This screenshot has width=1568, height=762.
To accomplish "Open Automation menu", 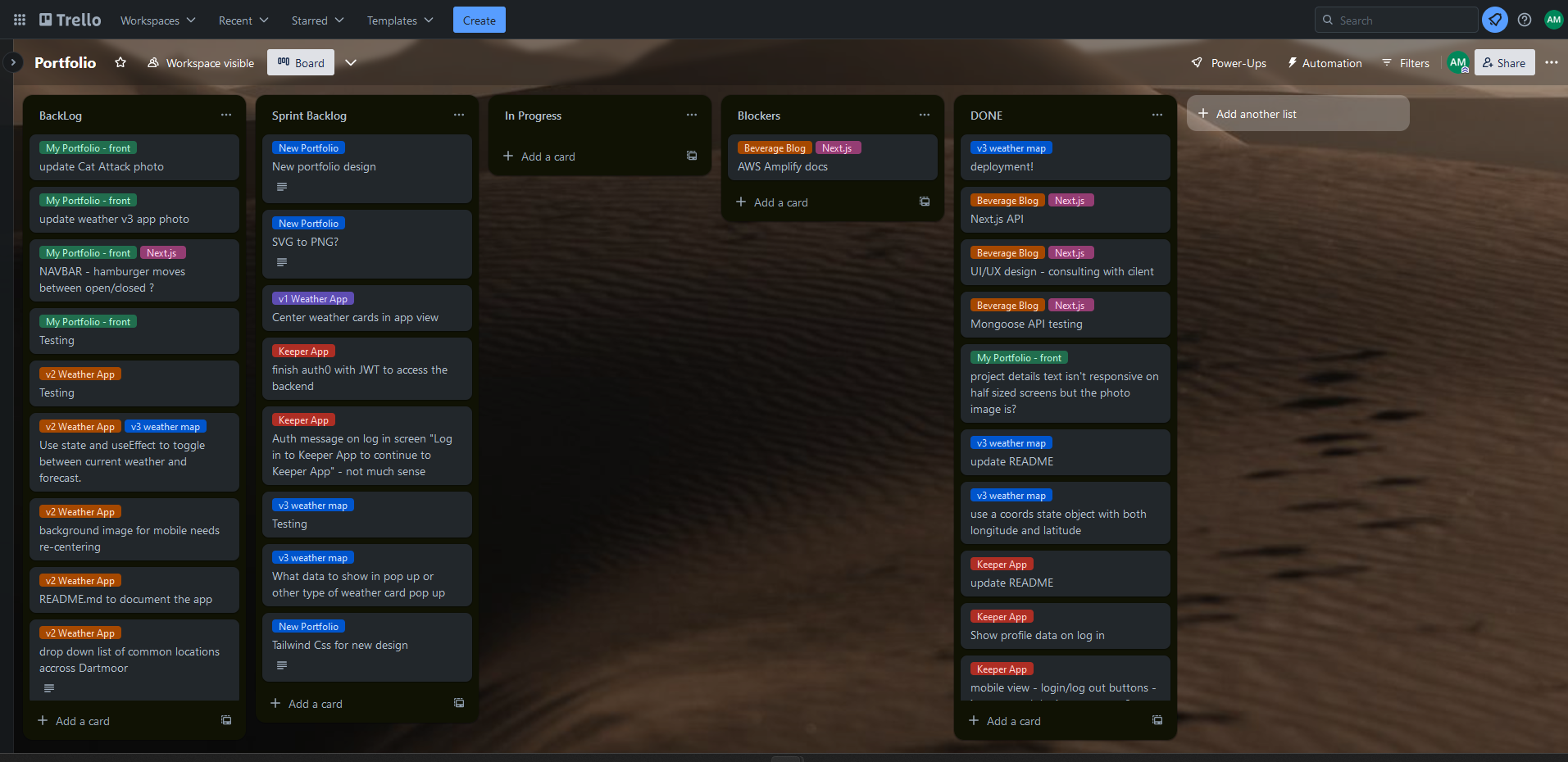I will [x=1325, y=62].
